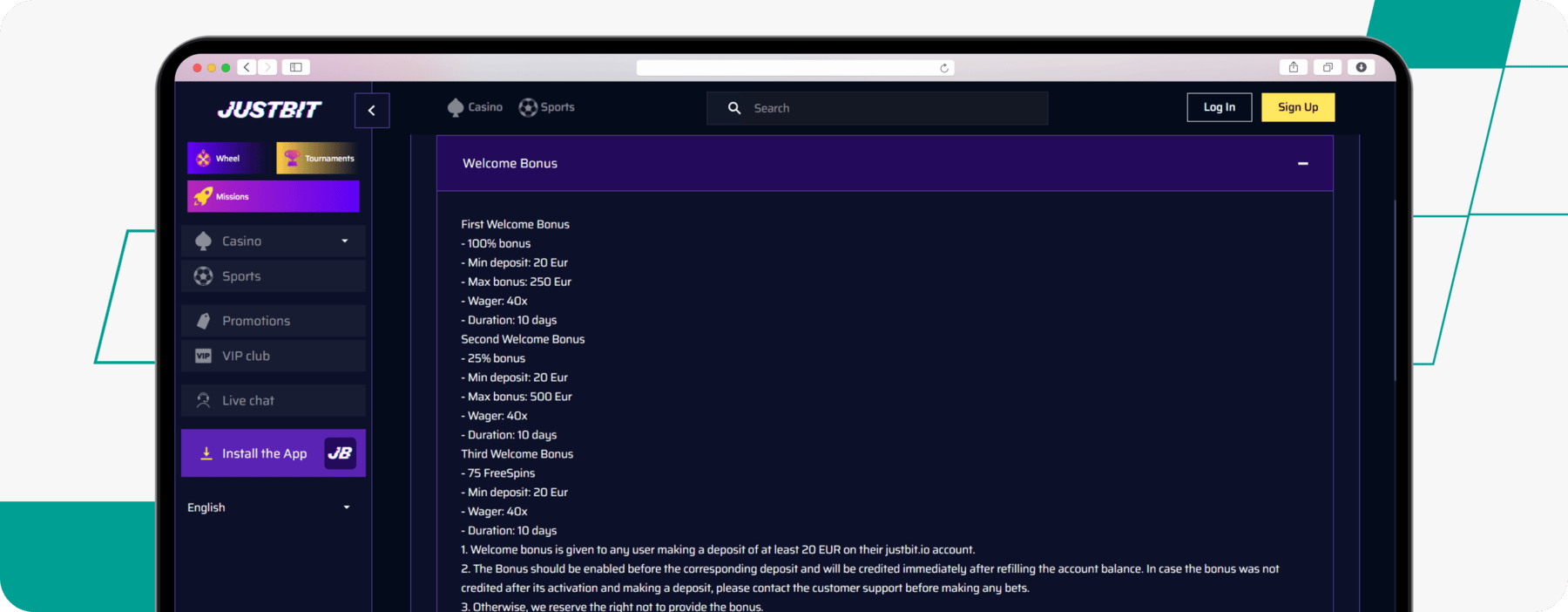Open the browser downloads icon
Screen dimensions: 1568x612
pyautogui.click(x=1362, y=67)
